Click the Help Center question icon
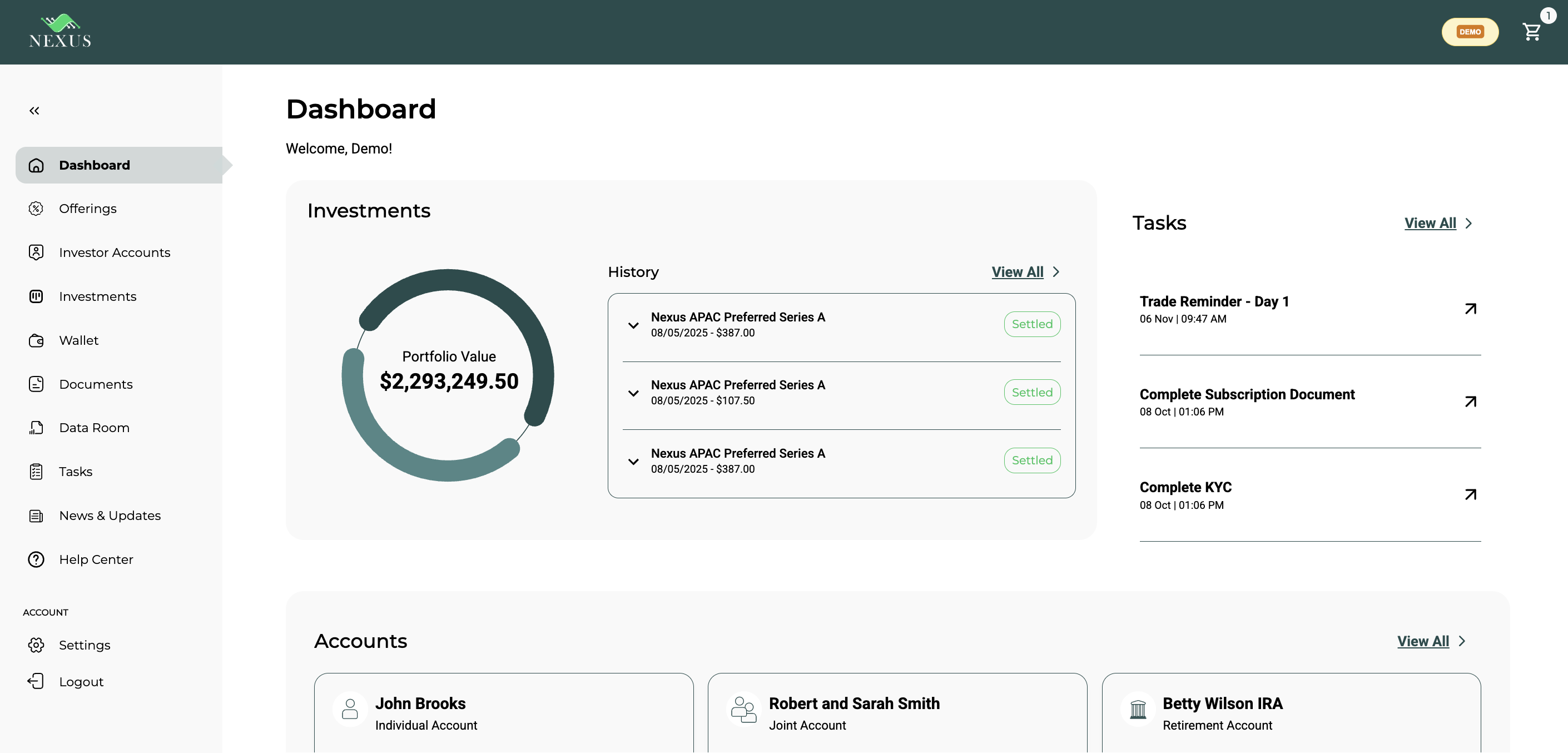The height and width of the screenshot is (753, 1568). 36,559
